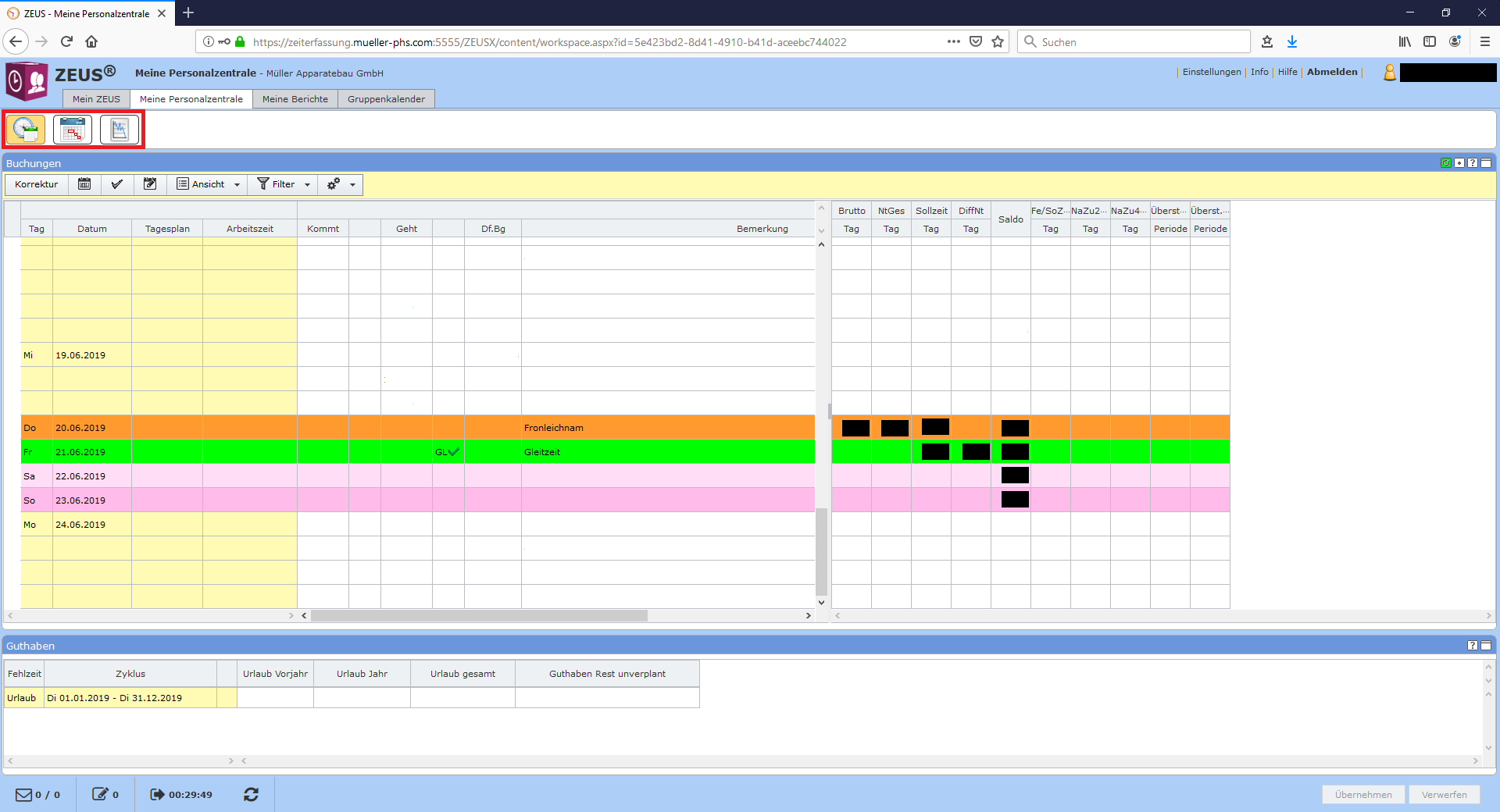Toggle the green auto-refresh button in Buchungen

tap(1446, 163)
